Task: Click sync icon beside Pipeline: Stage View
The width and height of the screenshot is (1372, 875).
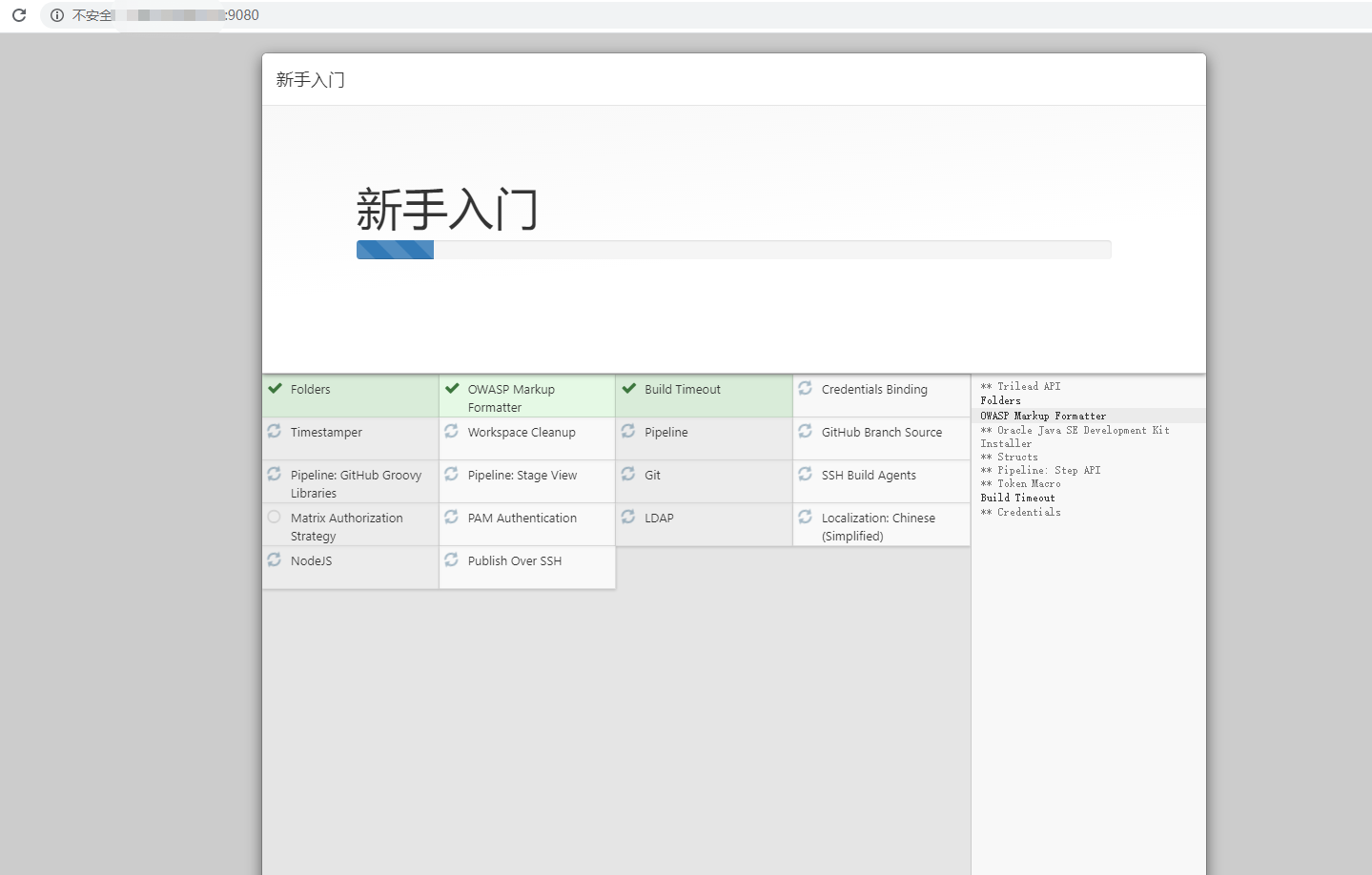Action: click(x=452, y=474)
